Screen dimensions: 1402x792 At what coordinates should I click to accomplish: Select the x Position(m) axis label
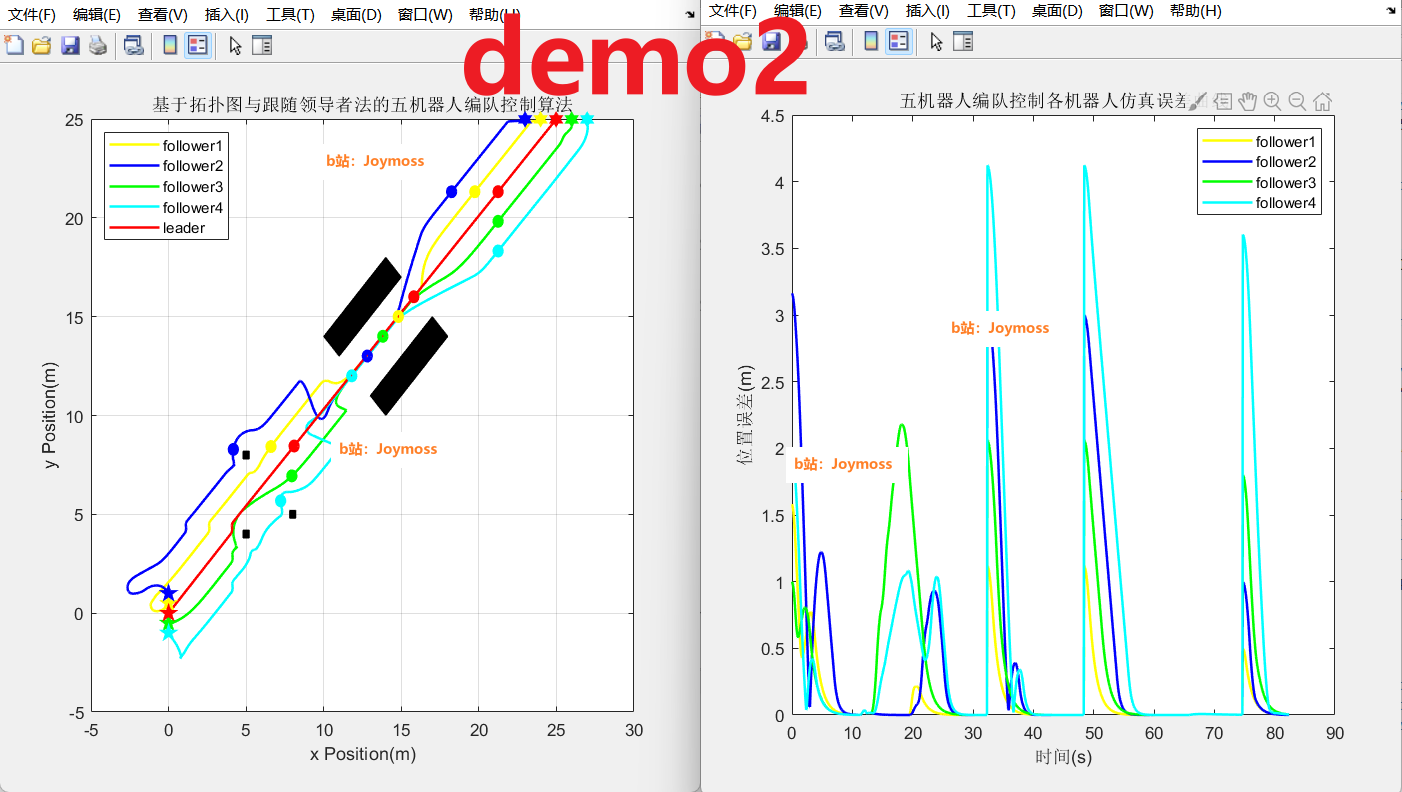(x=363, y=754)
